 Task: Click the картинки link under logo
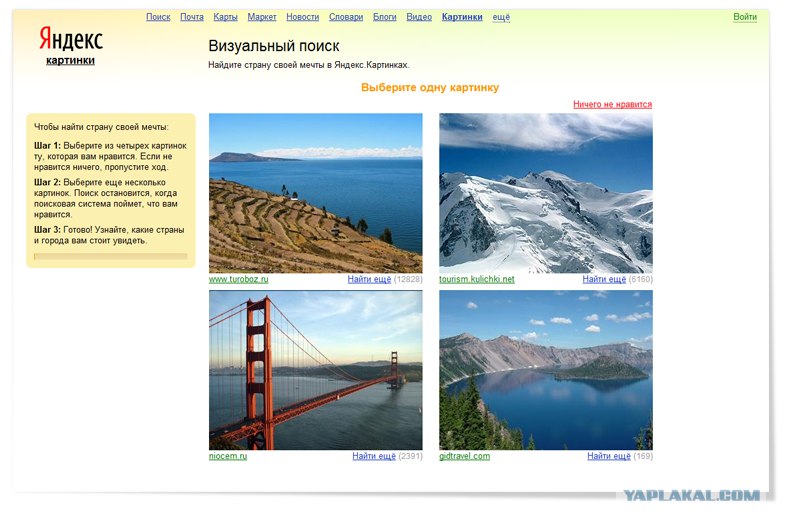70,60
